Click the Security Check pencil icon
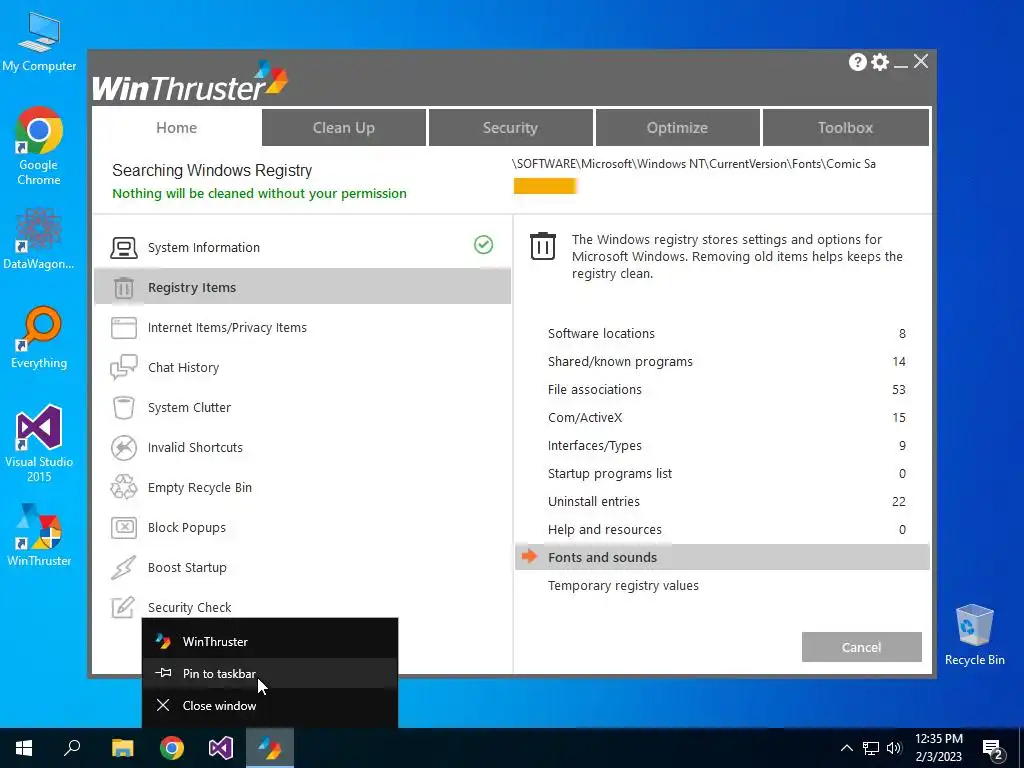Image resolution: width=1024 pixels, height=768 pixels. [x=123, y=607]
